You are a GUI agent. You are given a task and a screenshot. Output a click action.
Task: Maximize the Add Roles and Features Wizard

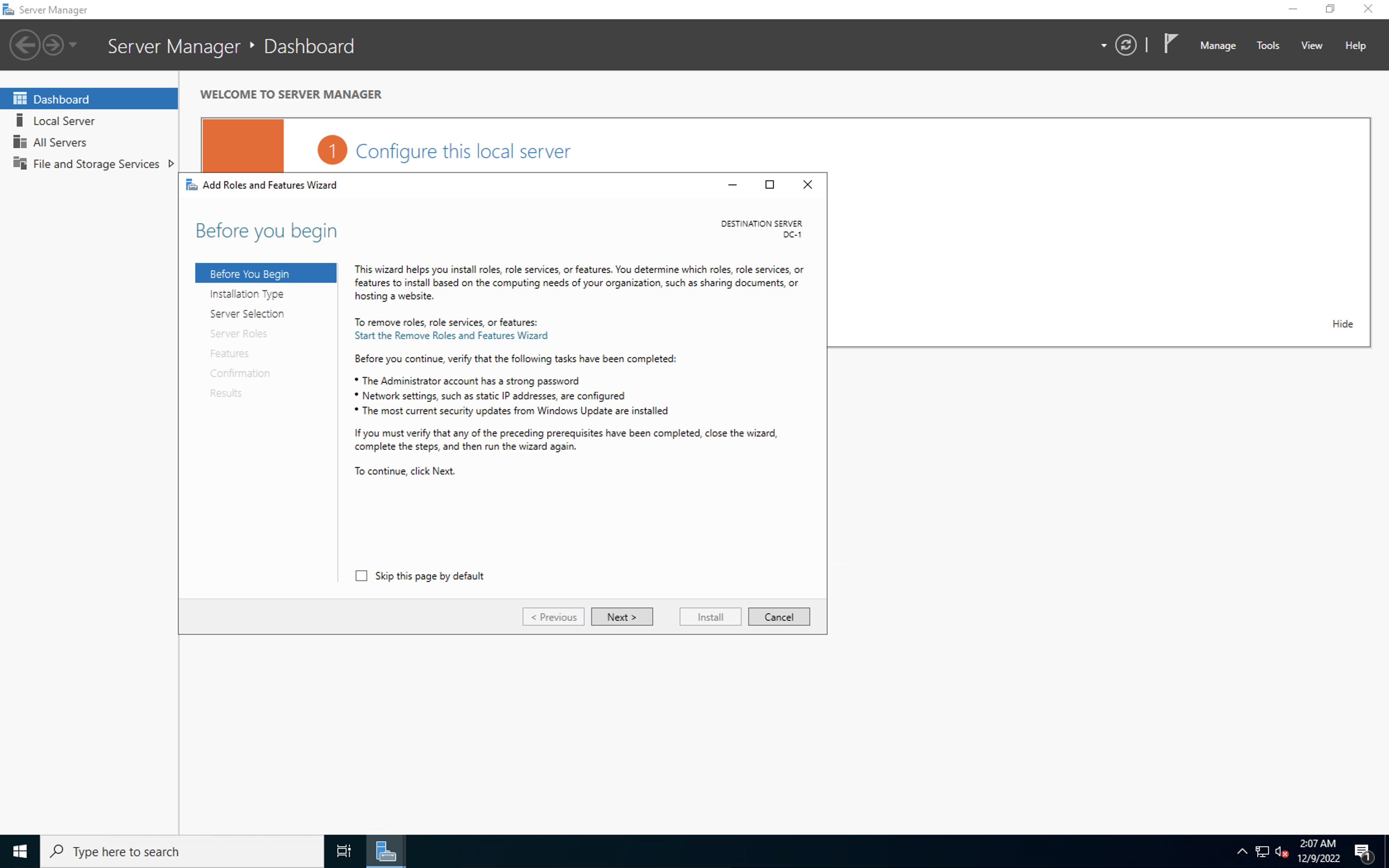click(x=770, y=184)
